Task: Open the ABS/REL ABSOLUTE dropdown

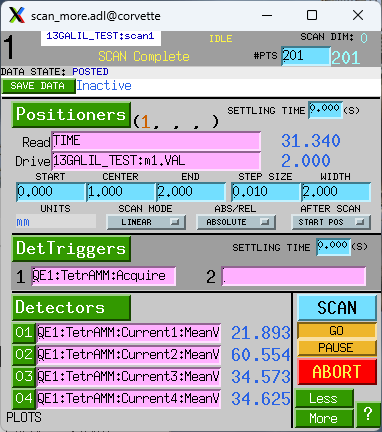Action: click(236, 222)
